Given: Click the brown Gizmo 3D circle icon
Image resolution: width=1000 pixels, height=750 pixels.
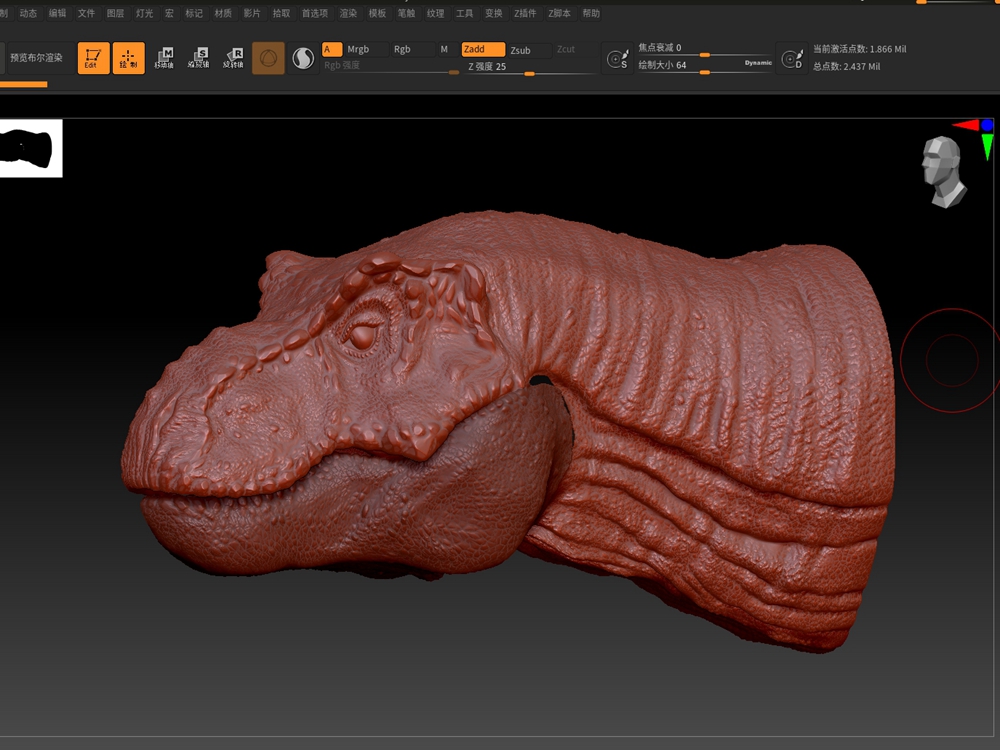Looking at the screenshot, I should pos(268,58).
